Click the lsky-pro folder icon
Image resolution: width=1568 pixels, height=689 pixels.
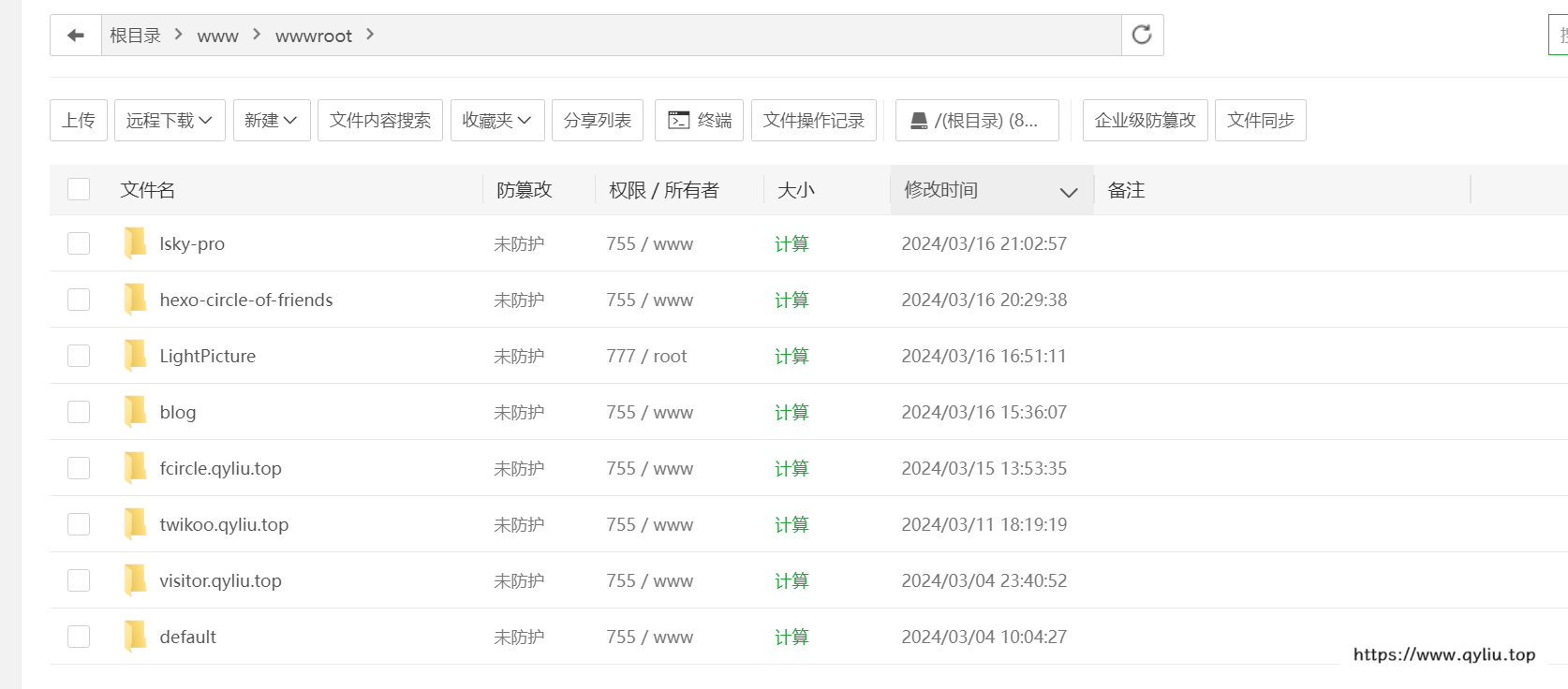tap(135, 243)
